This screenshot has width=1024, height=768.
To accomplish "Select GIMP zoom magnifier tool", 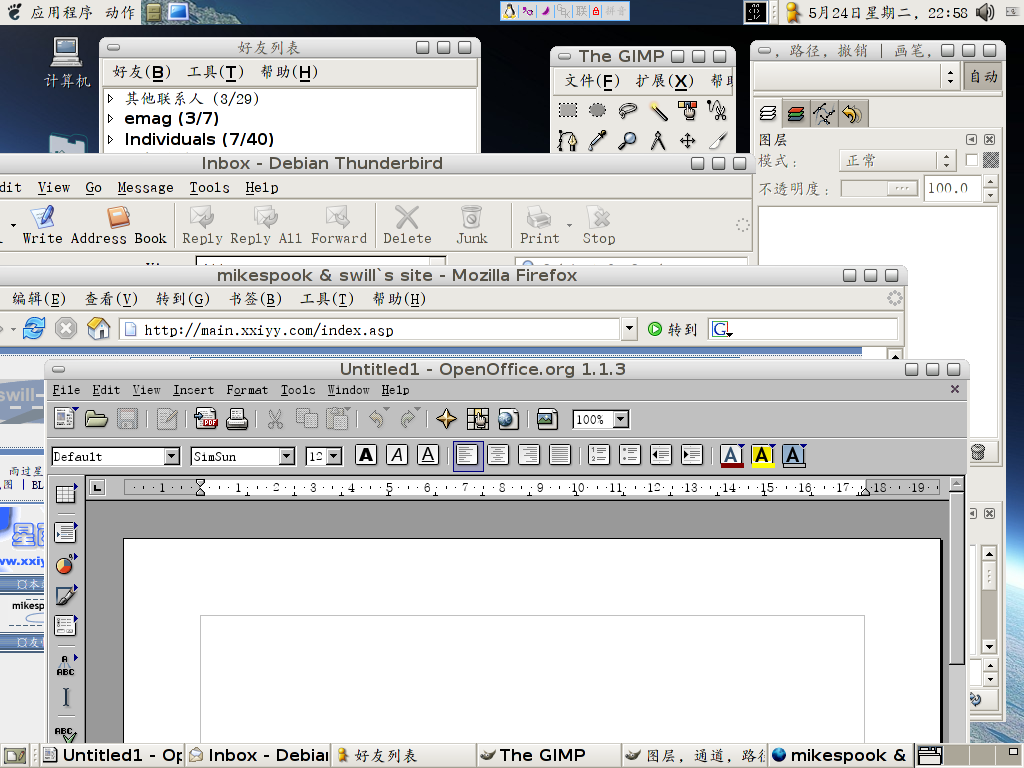I will [627, 140].
